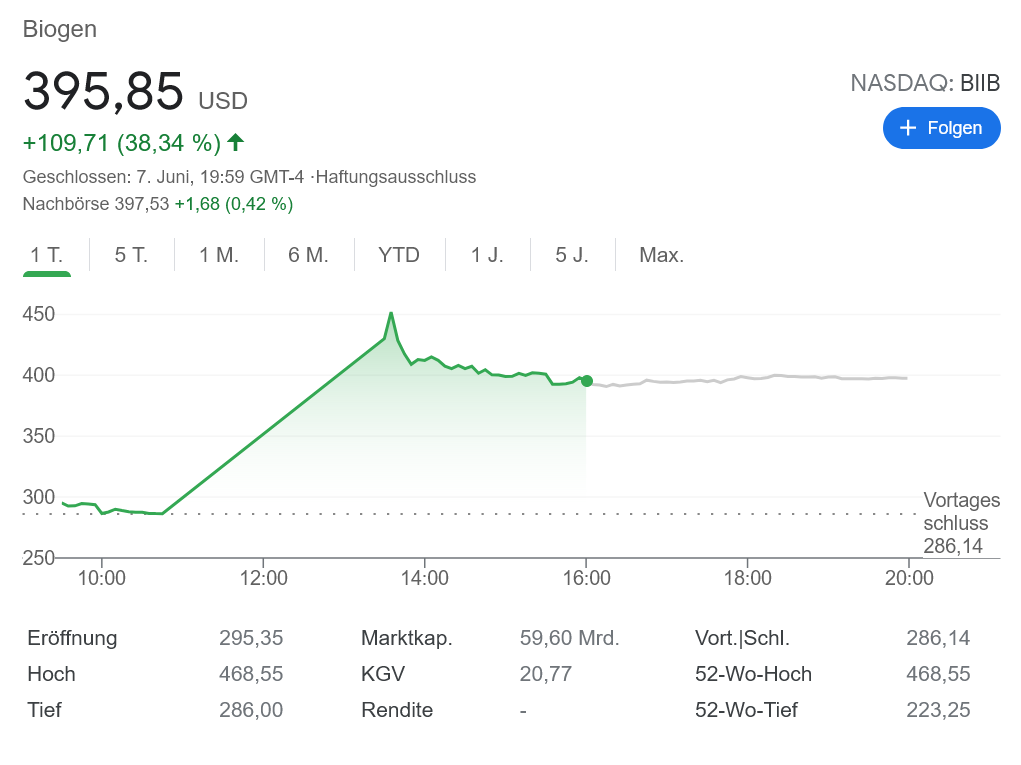Image resolution: width=1021 pixels, height=765 pixels.
Task: Click the green upward arrow icon
Action: pos(236,143)
